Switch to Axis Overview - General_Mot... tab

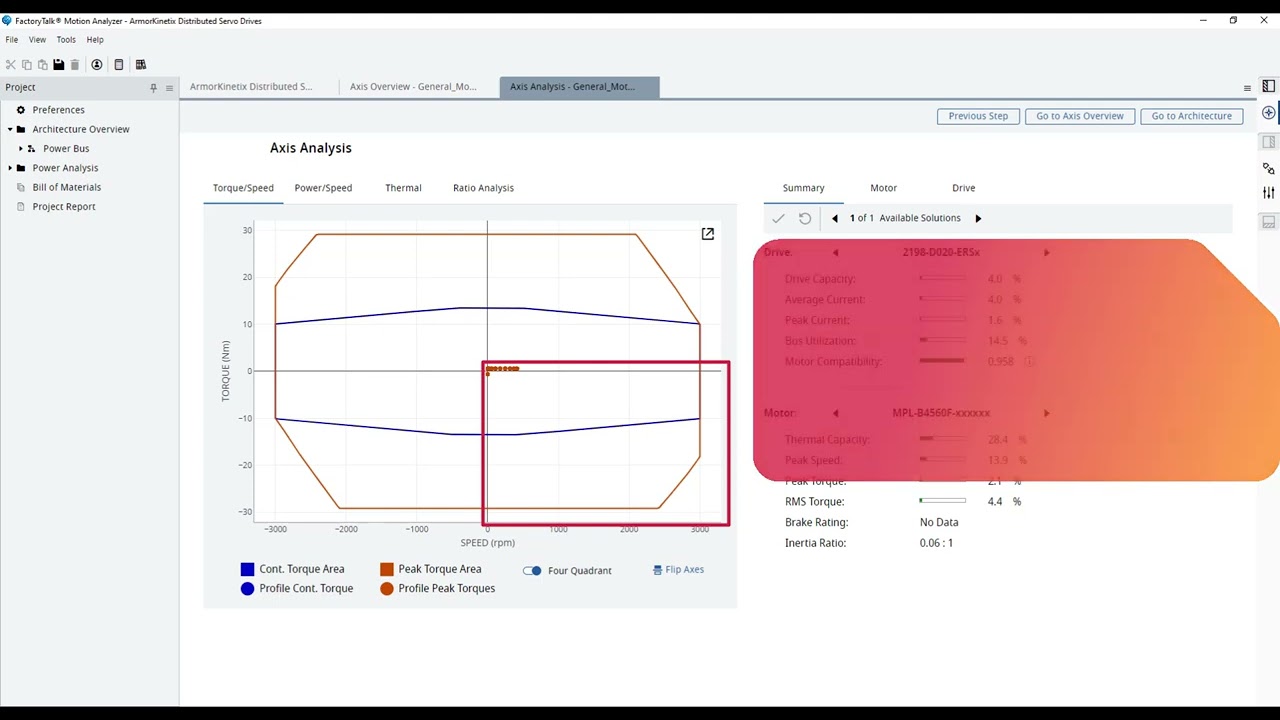(413, 87)
